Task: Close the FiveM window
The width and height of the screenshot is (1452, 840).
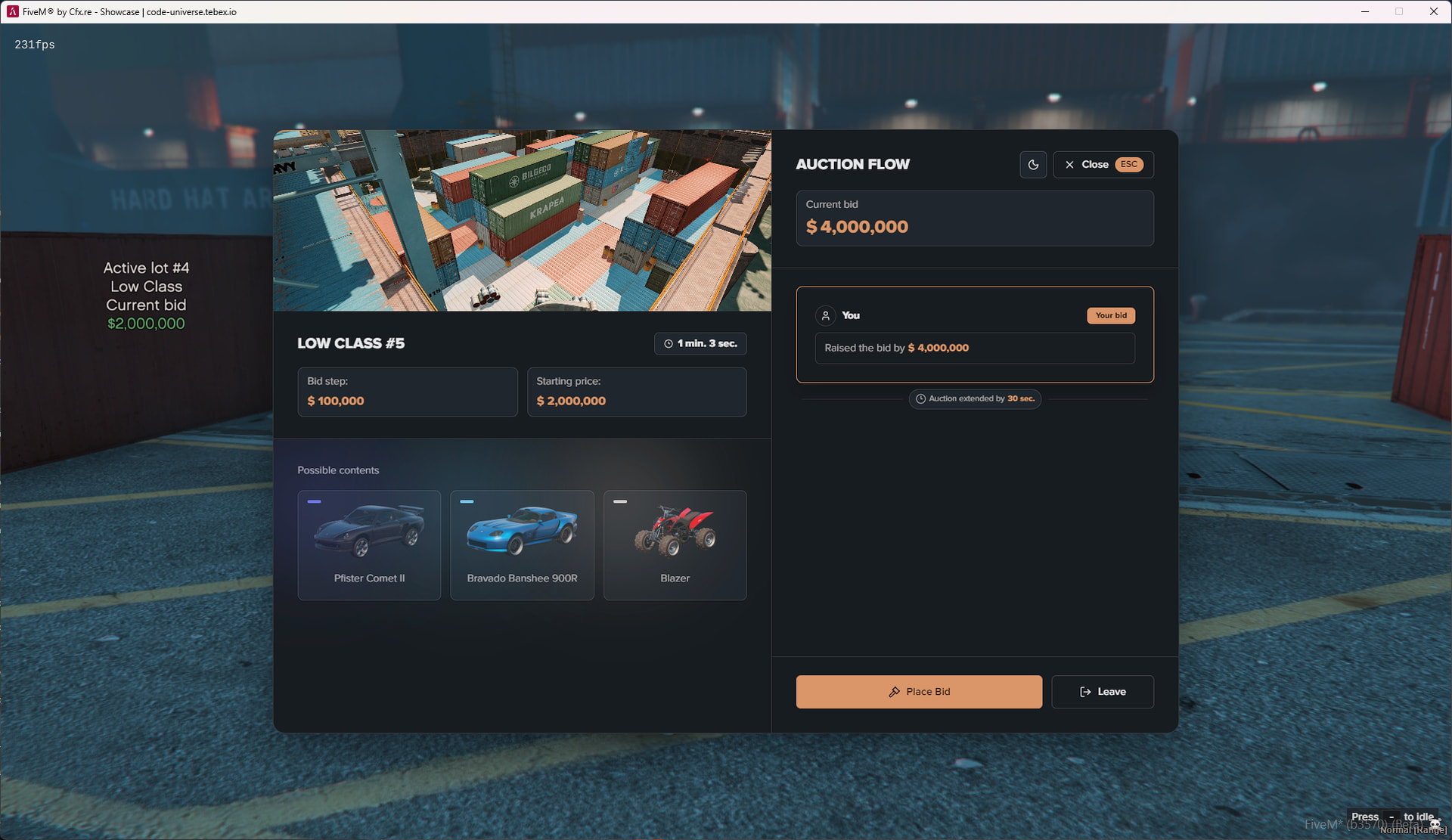Action: [x=1434, y=12]
